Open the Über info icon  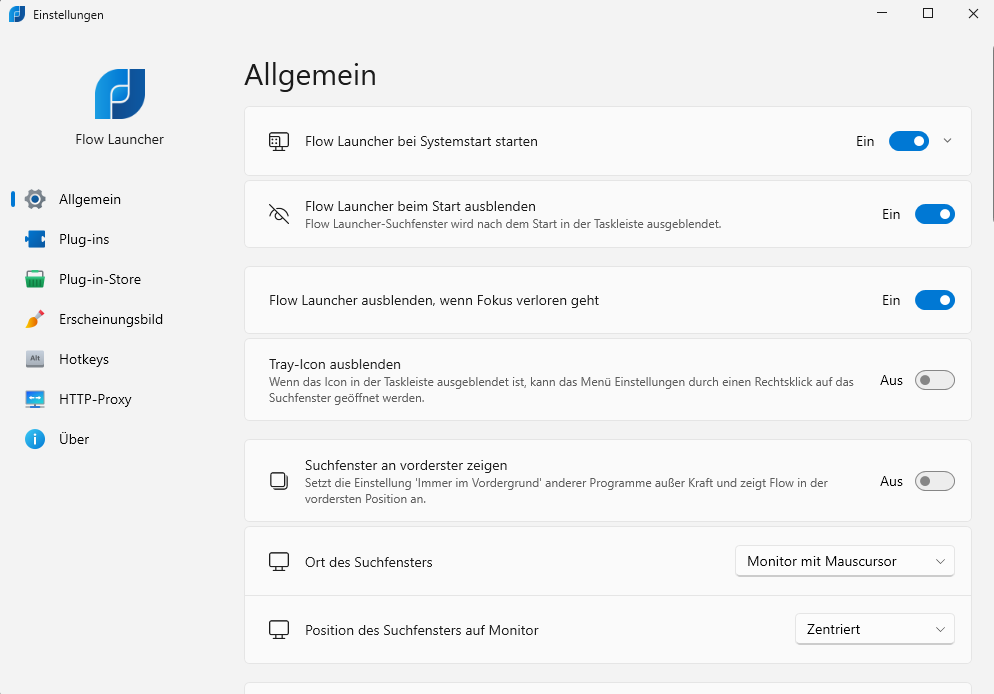pos(35,439)
